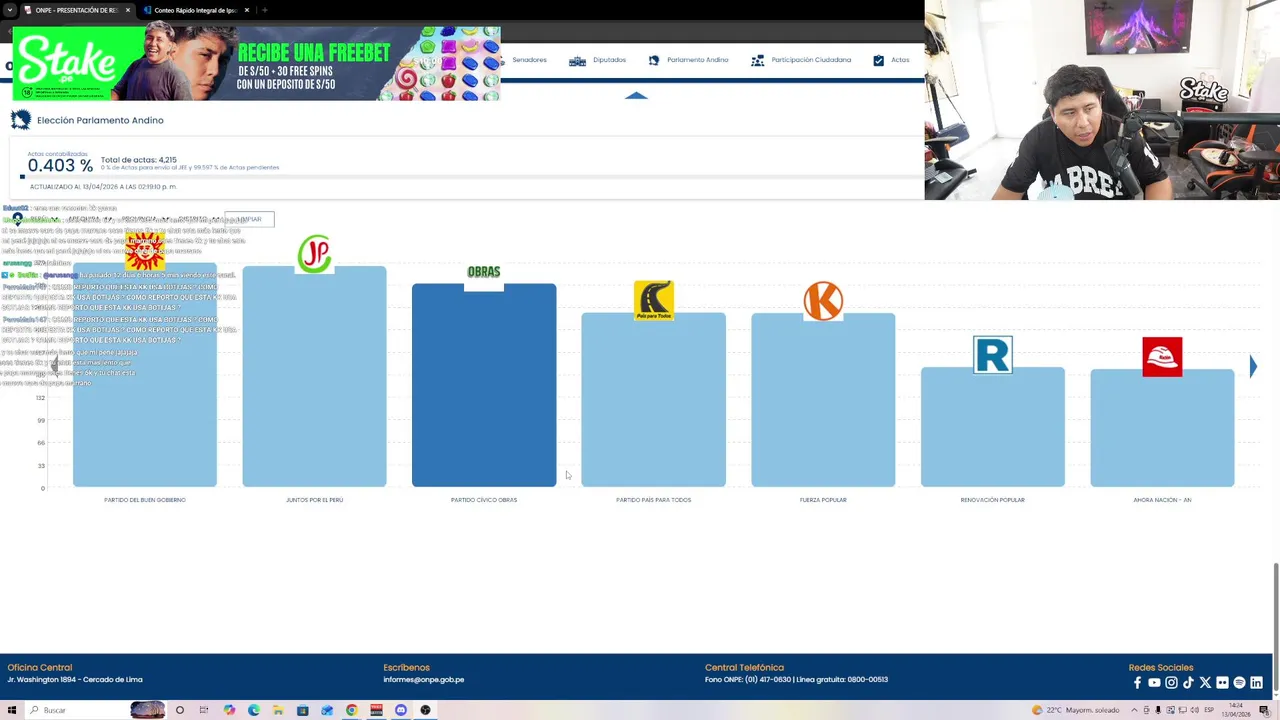Click the Participación Ciudadana people icon
The width and height of the screenshot is (1280, 720).
tap(758, 60)
